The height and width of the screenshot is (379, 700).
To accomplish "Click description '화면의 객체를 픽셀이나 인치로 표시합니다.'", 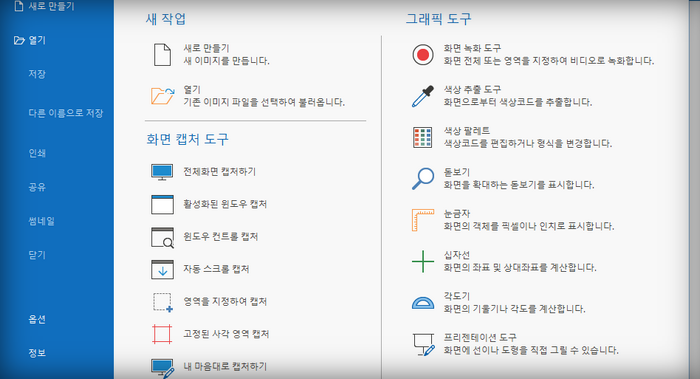I will click(x=529, y=226).
